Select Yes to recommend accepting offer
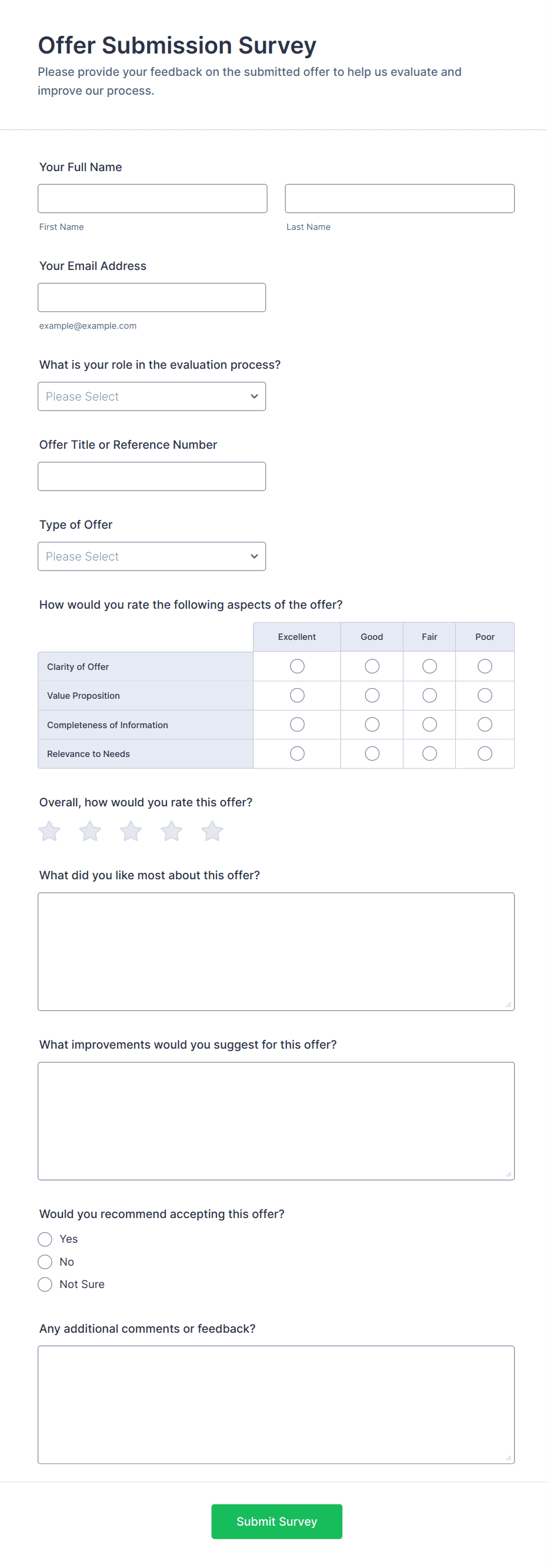Image resolution: width=547 pixels, height=1568 pixels. 45,1239
